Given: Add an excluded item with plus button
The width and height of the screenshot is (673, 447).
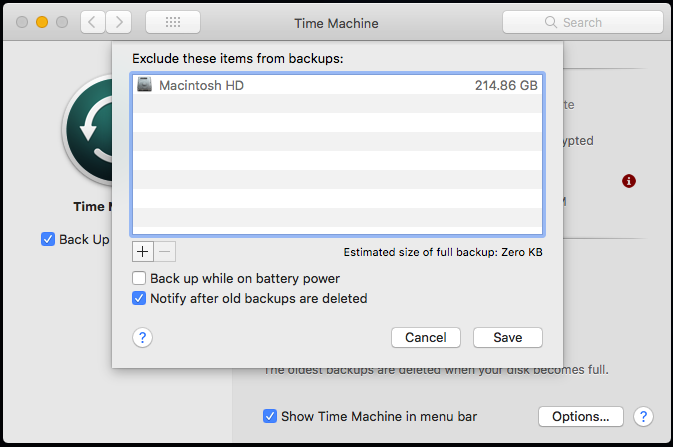Looking at the screenshot, I should click(142, 250).
